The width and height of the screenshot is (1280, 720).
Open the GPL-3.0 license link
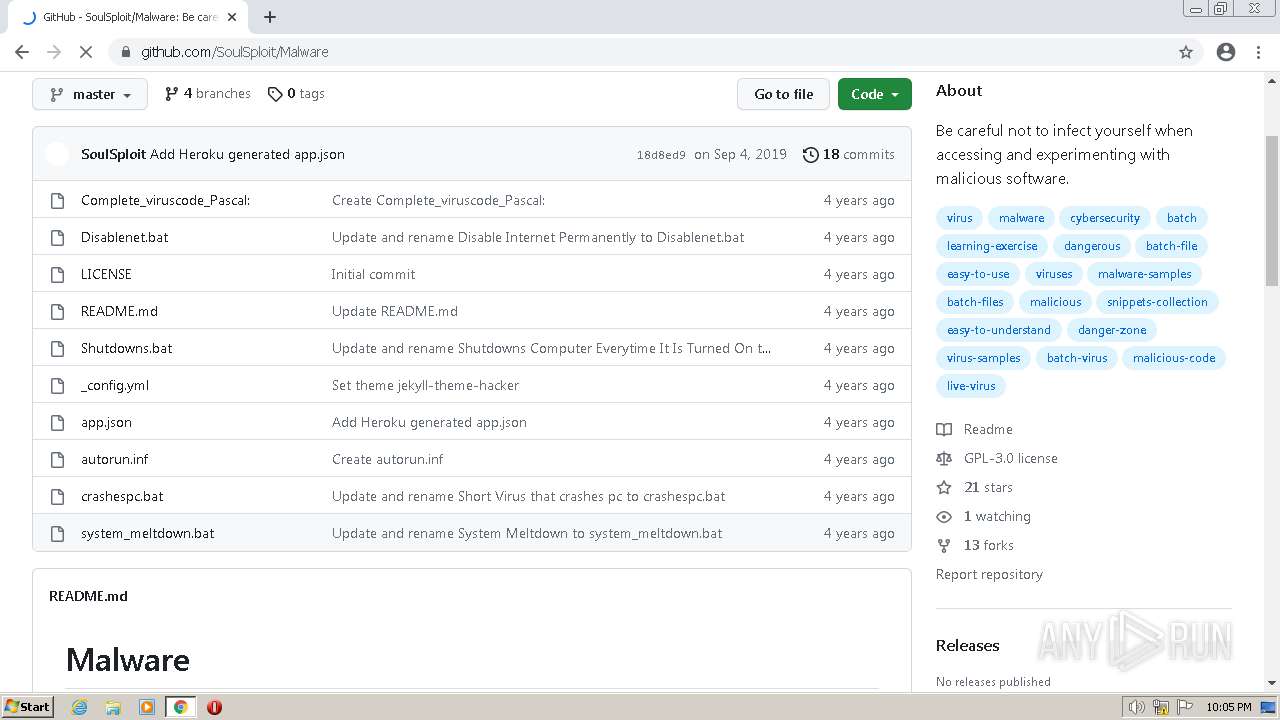point(997,458)
